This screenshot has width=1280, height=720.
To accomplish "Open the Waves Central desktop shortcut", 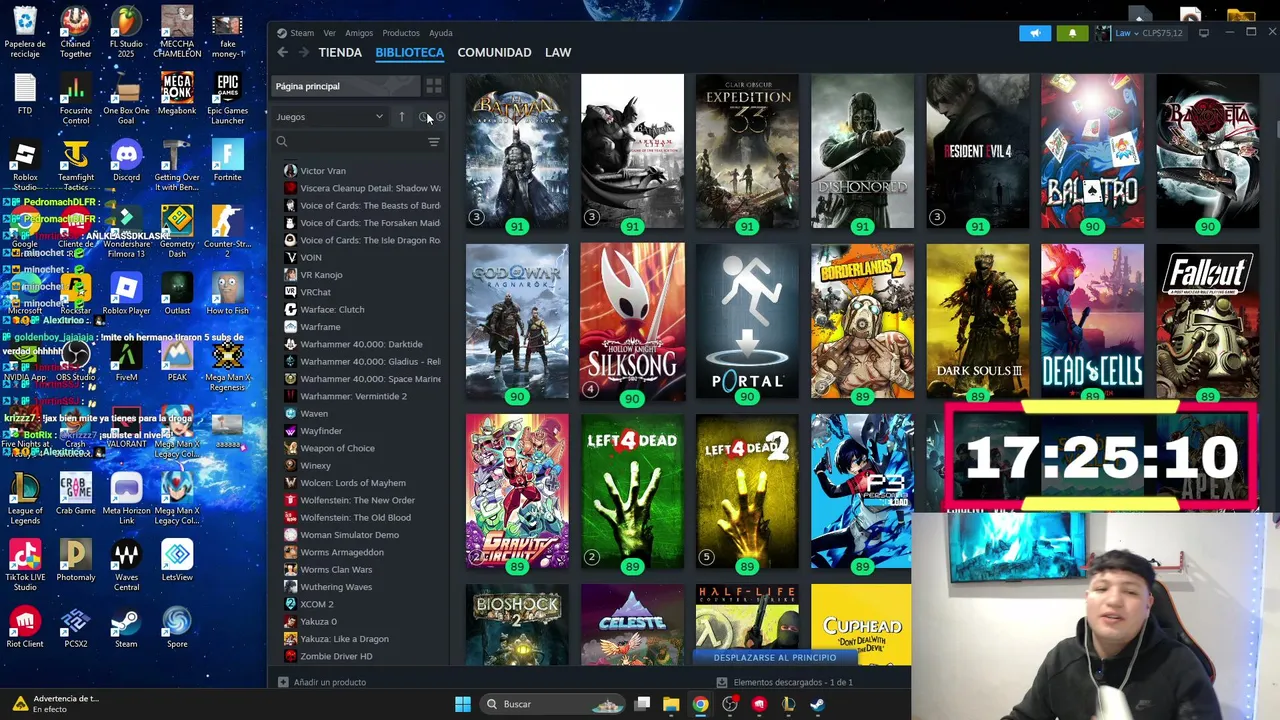I will [x=126, y=565].
